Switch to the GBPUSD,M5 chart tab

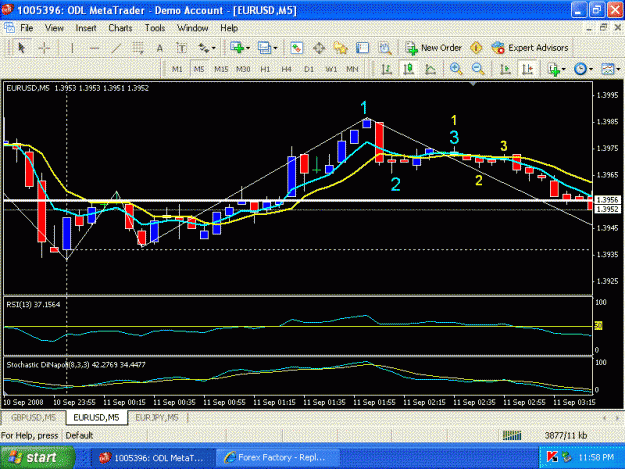point(33,418)
